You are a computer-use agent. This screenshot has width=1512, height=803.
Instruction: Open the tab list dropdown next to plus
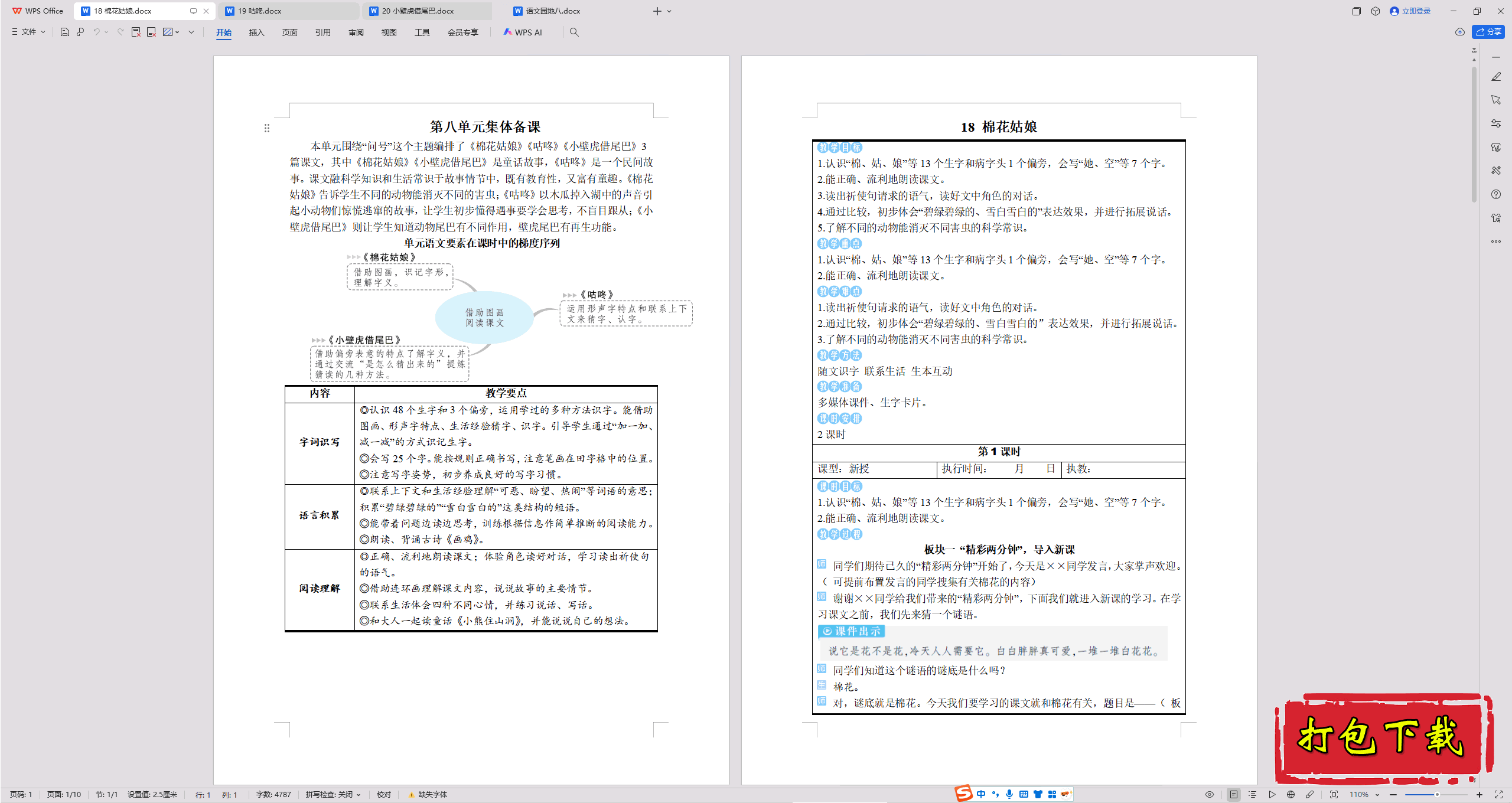coord(669,11)
